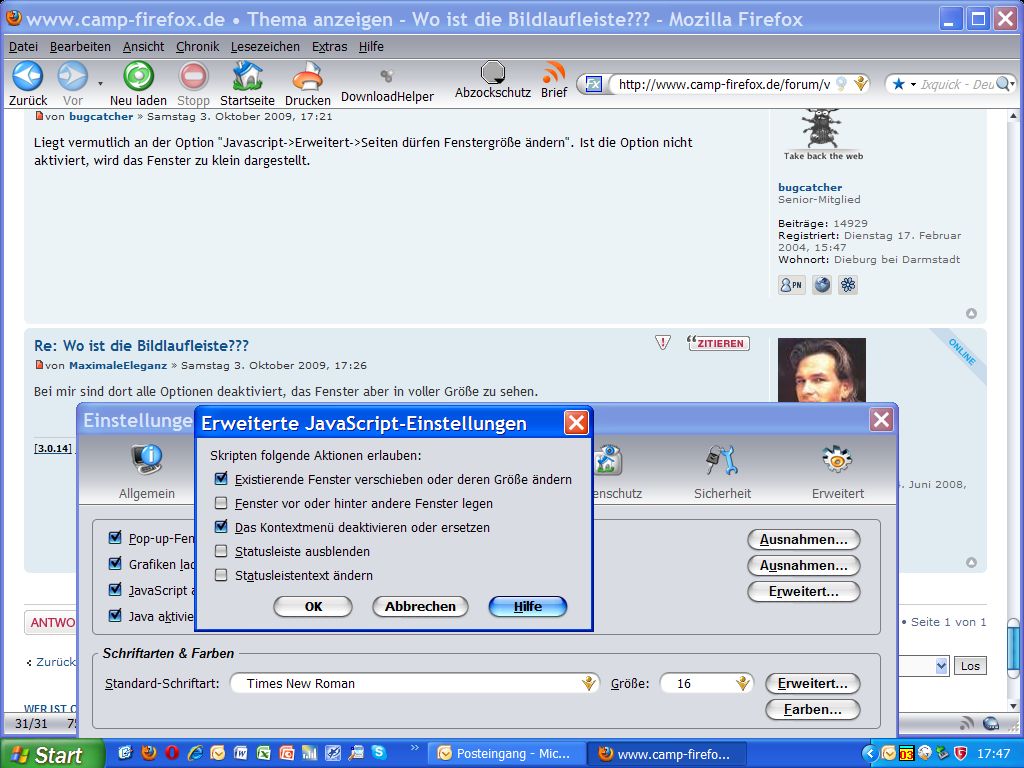Launch Excel from quick launch
Screen dimensions: 1024x768
[263, 753]
